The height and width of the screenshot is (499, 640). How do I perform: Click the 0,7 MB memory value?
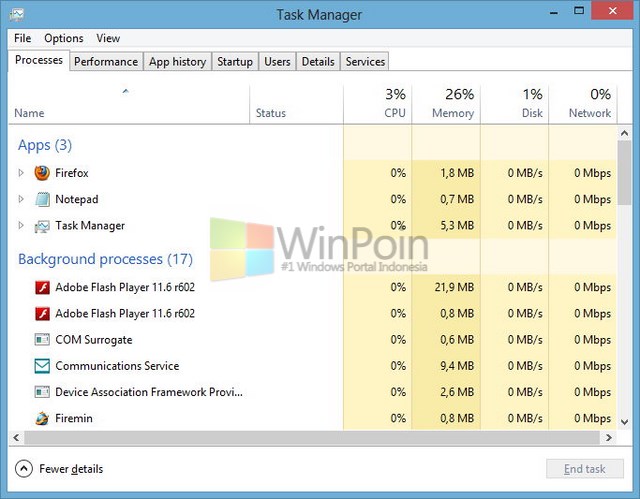point(457,199)
